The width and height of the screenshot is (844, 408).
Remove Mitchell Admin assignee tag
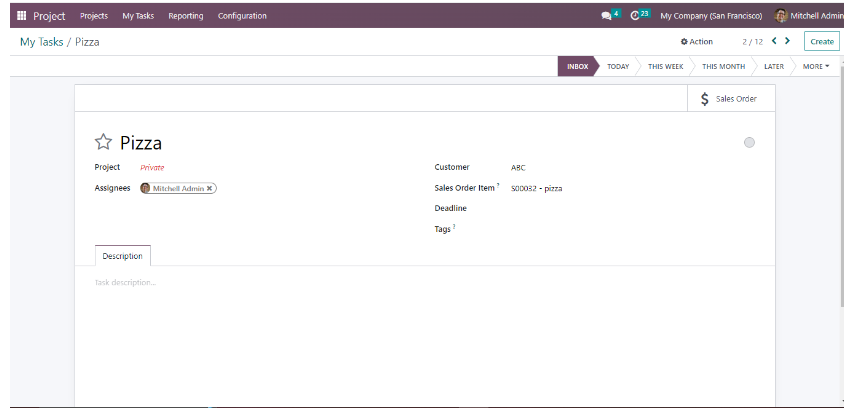point(210,188)
